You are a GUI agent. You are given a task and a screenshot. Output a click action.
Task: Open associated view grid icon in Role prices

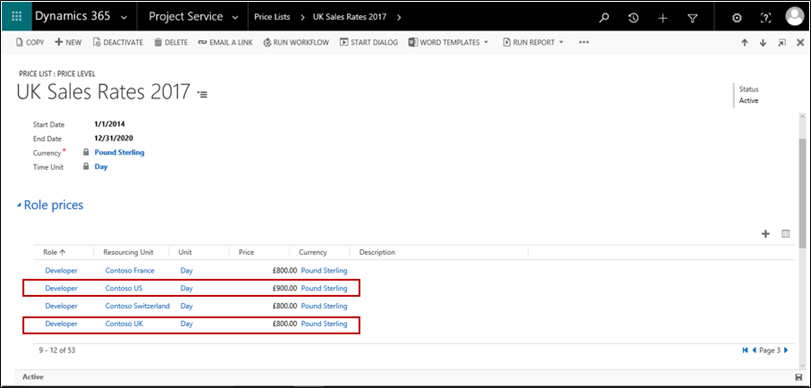pos(786,234)
